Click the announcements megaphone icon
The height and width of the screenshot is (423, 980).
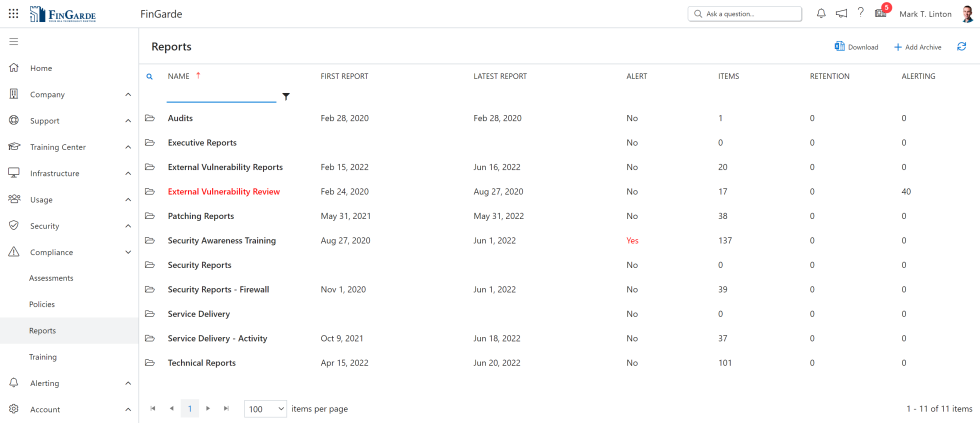pos(841,14)
